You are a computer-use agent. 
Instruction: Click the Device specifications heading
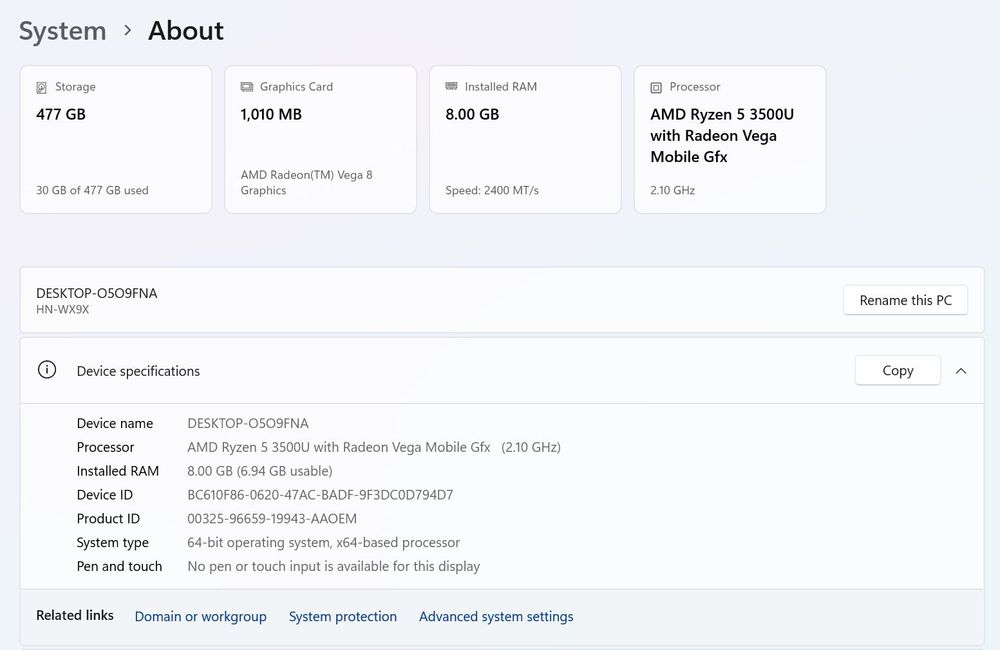tap(138, 371)
